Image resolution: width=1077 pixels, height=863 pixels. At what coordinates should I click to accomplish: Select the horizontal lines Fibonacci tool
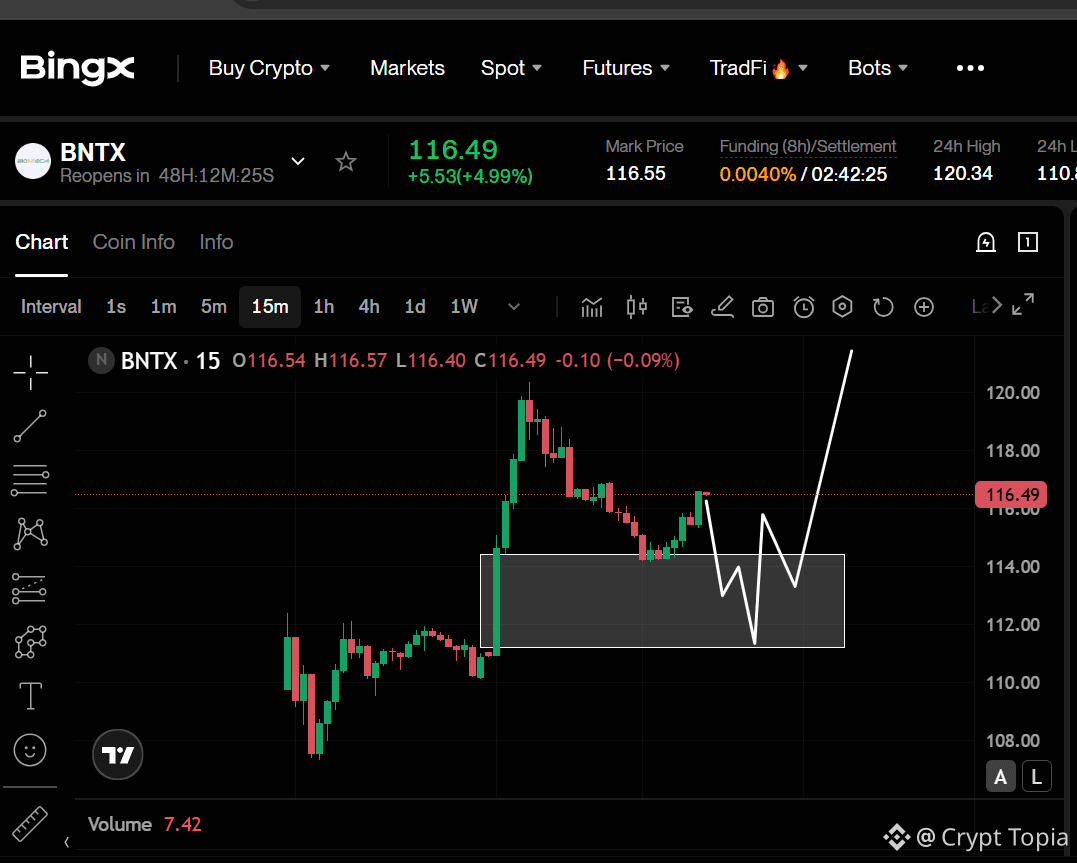click(30, 480)
